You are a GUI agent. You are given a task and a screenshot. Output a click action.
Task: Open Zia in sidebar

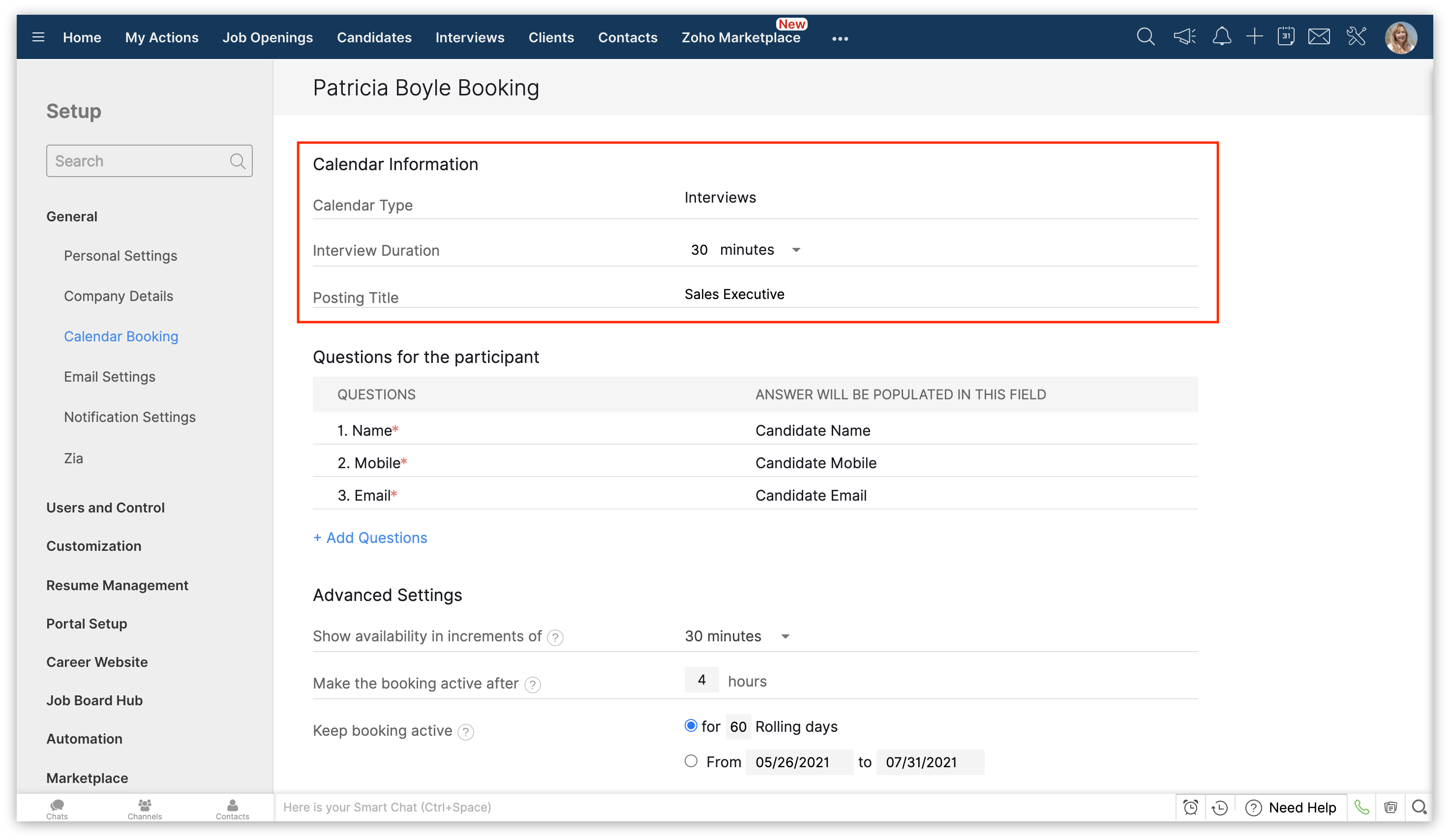click(x=73, y=458)
